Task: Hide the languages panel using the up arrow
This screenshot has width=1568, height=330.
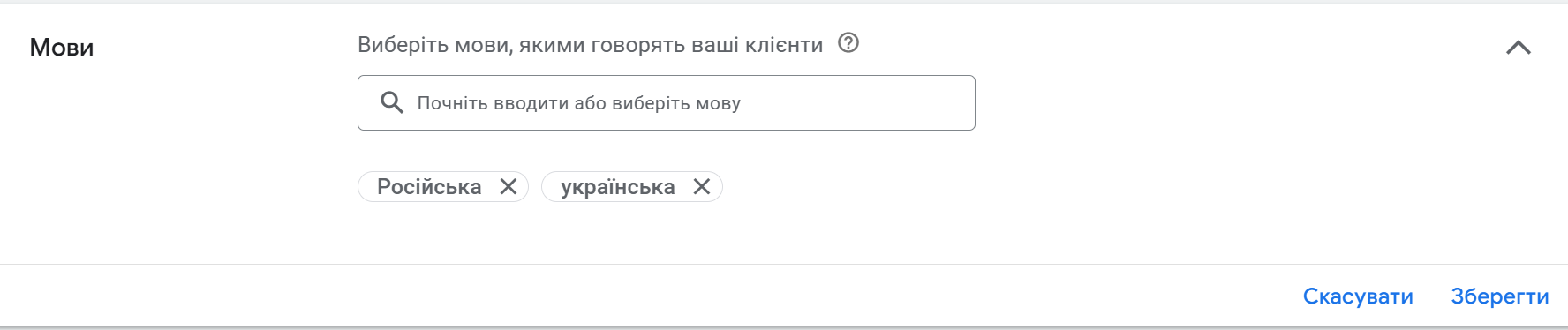Action: [x=1519, y=48]
